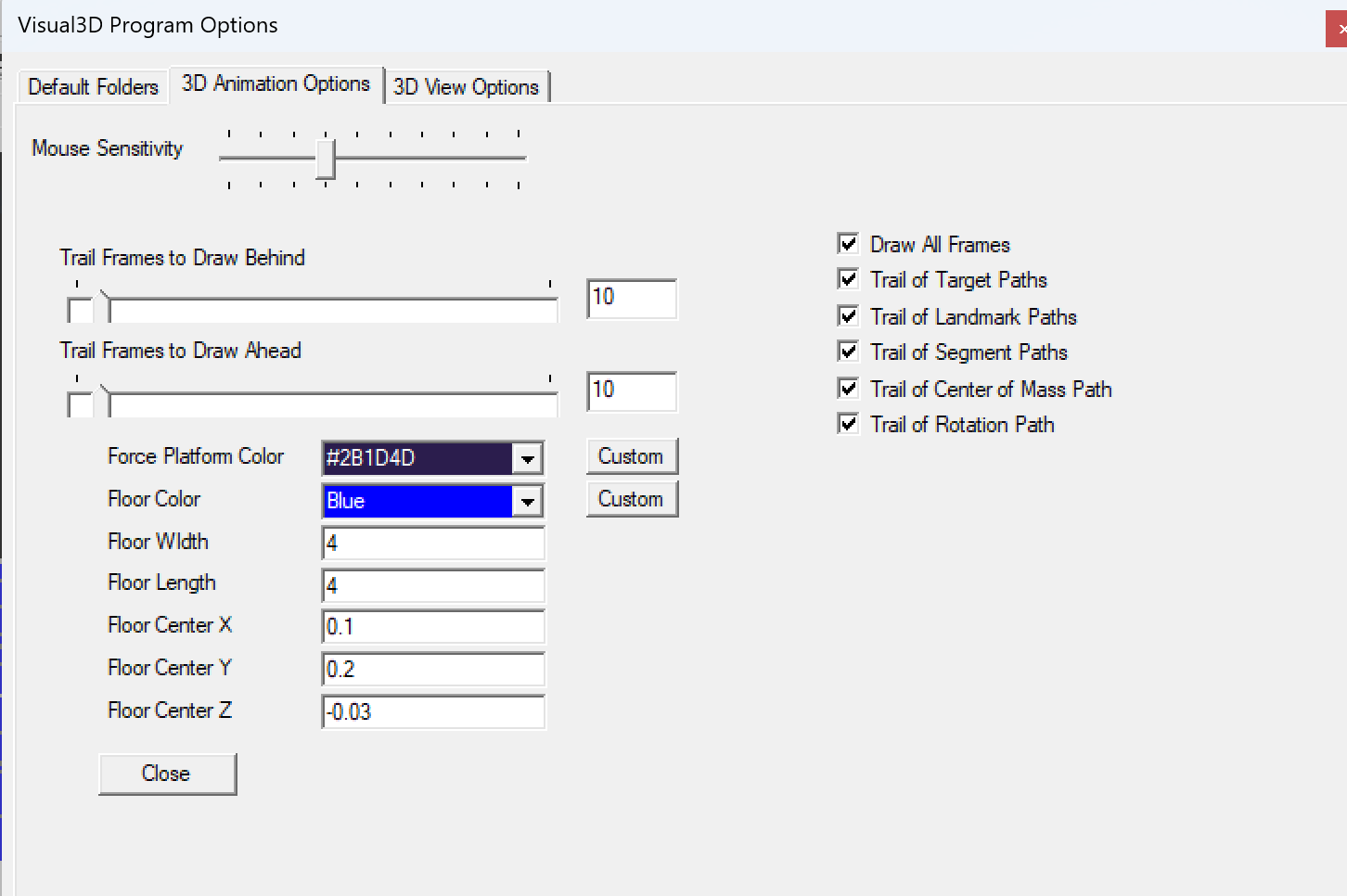Screen dimensions: 1347x896
Task: Toggle Trail of Landmark Paths checkbox
Action: pyautogui.click(x=848, y=316)
